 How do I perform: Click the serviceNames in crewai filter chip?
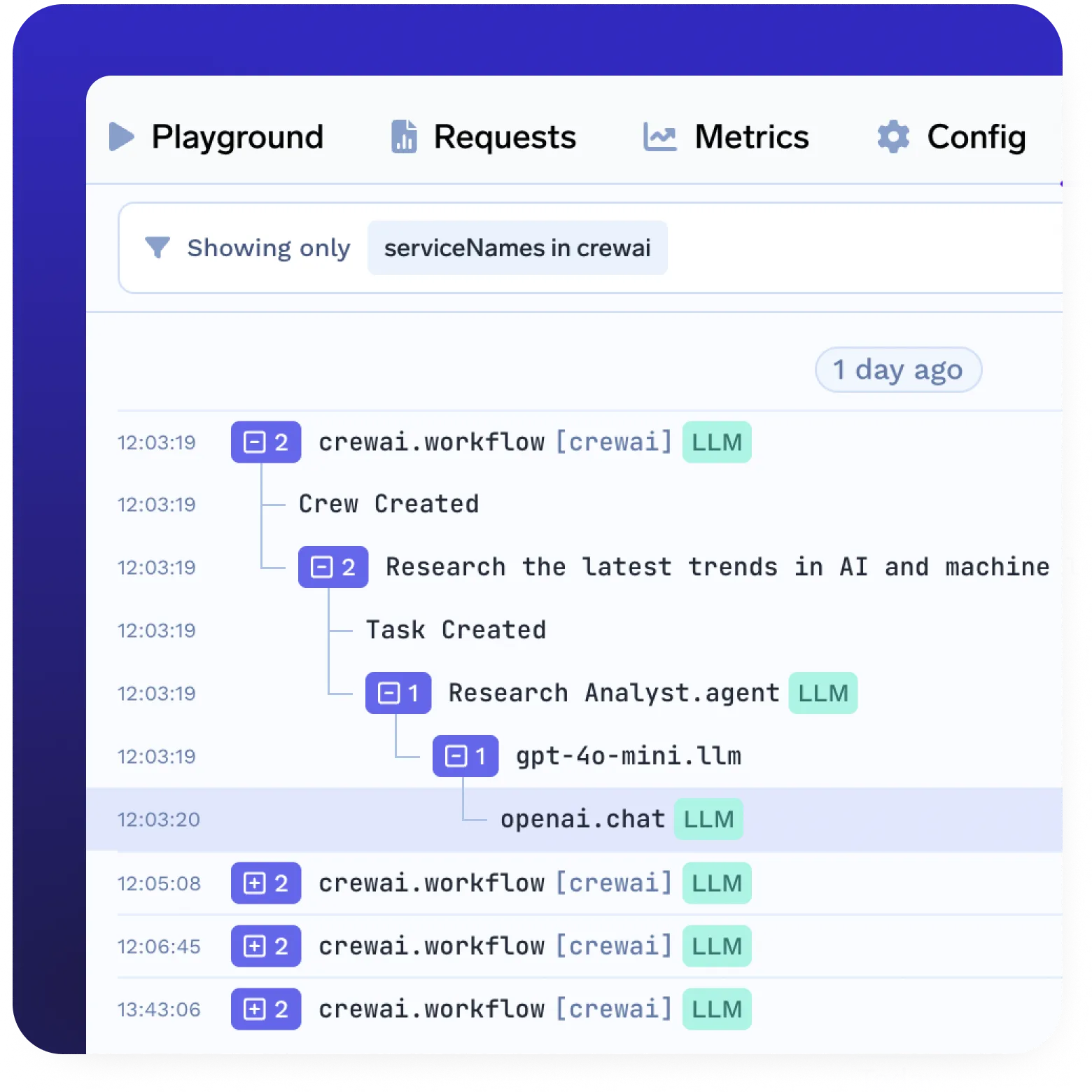click(517, 248)
